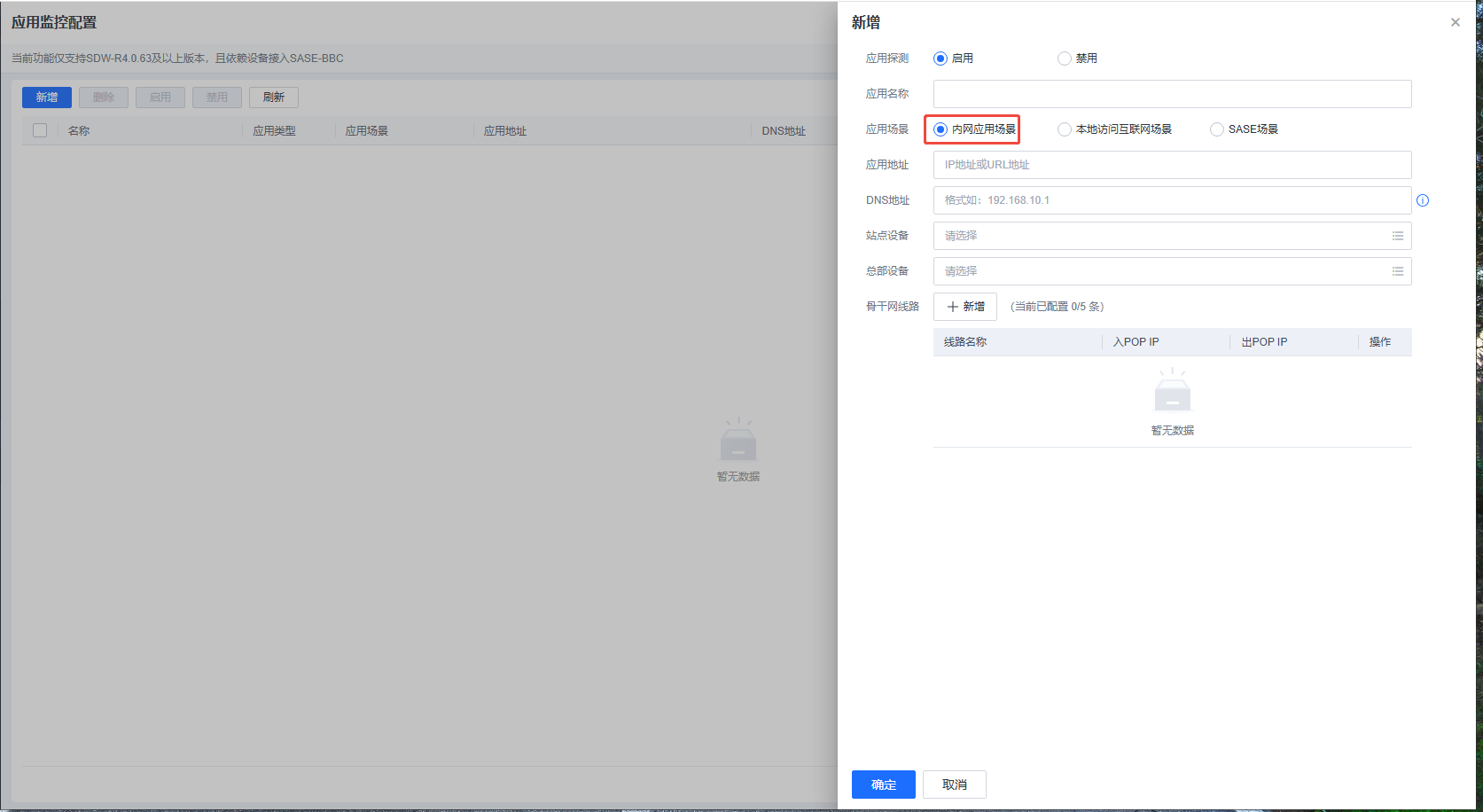Choose 内网应用场景 radio option

pyautogui.click(x=941, y=129)
